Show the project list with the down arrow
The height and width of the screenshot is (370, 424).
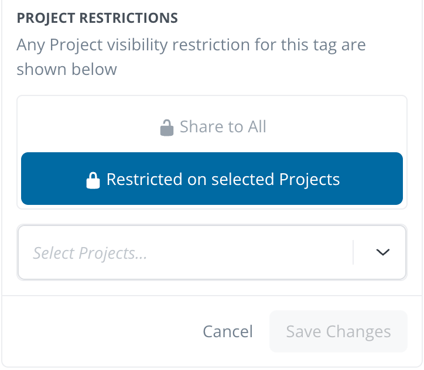coord(383,252)
